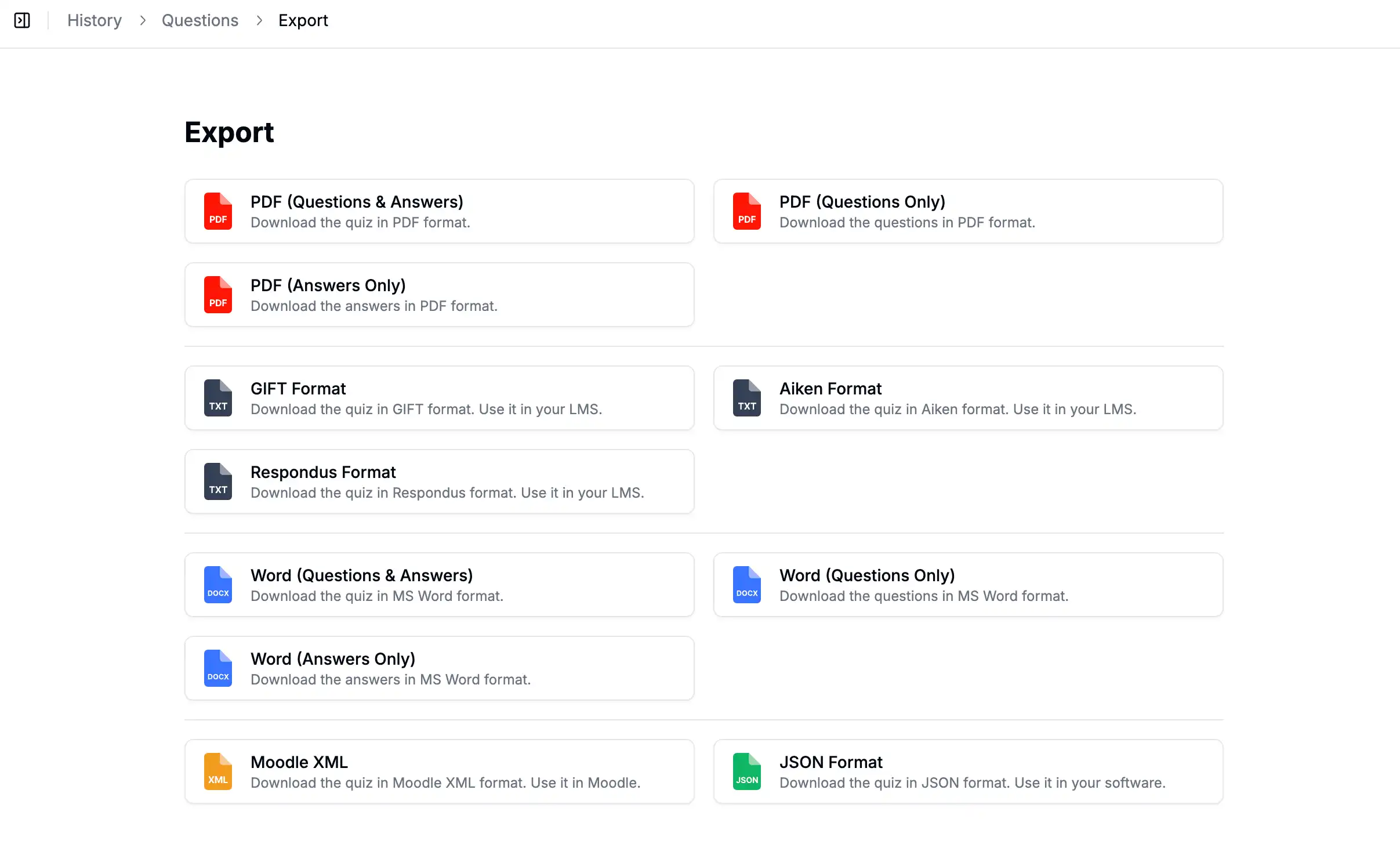The height and width of the screenshot is (855, 1400).
Task: Click the PDF icon on Answers Only card
Action: 218,295
